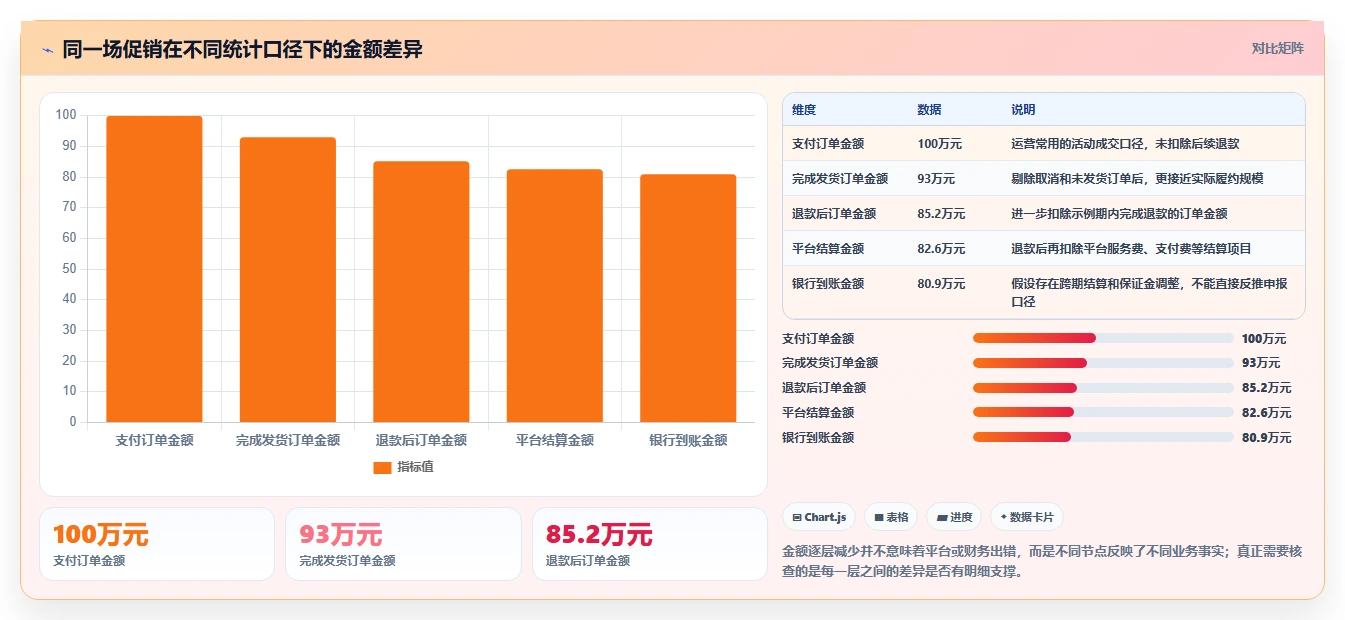Screen dimensions: 1345x620
Task: Click the 85.2万元 progress bar
Action: [x=1103, y=388]
